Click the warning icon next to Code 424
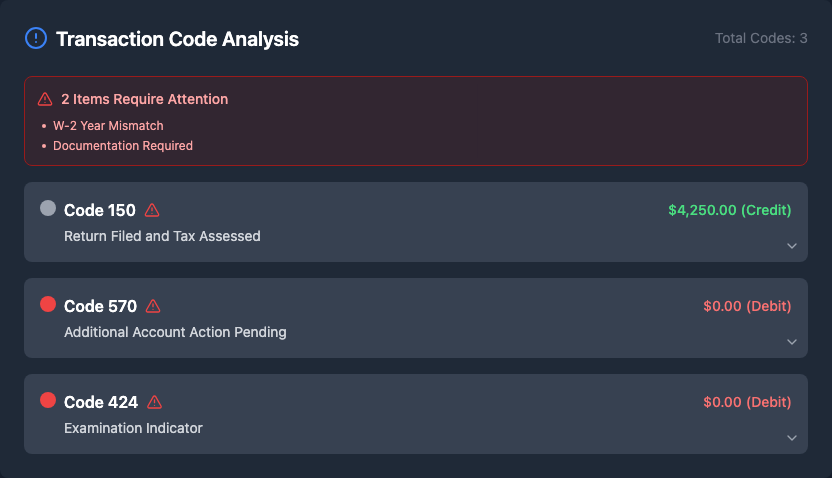The height and width of the screenshot is (478, 832). [x=154, y=402]
